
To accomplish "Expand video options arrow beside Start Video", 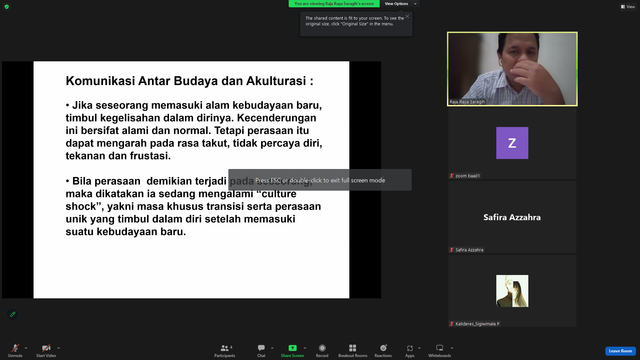I will 59,348.
